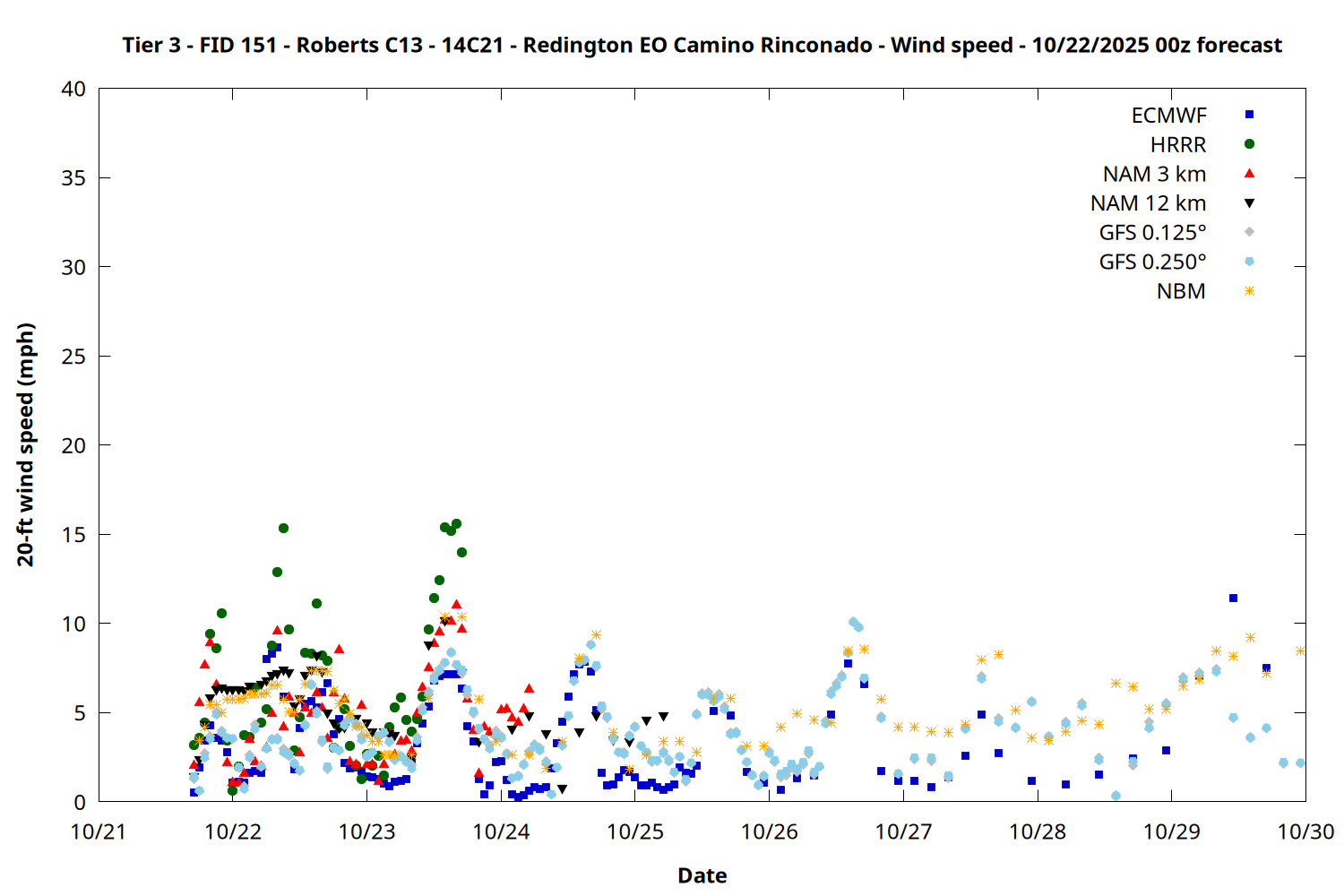Click the "Date" x-axis label
The height and width of the screenshot is (896, 1344).
pyautogui.click(x=702, y=875)
